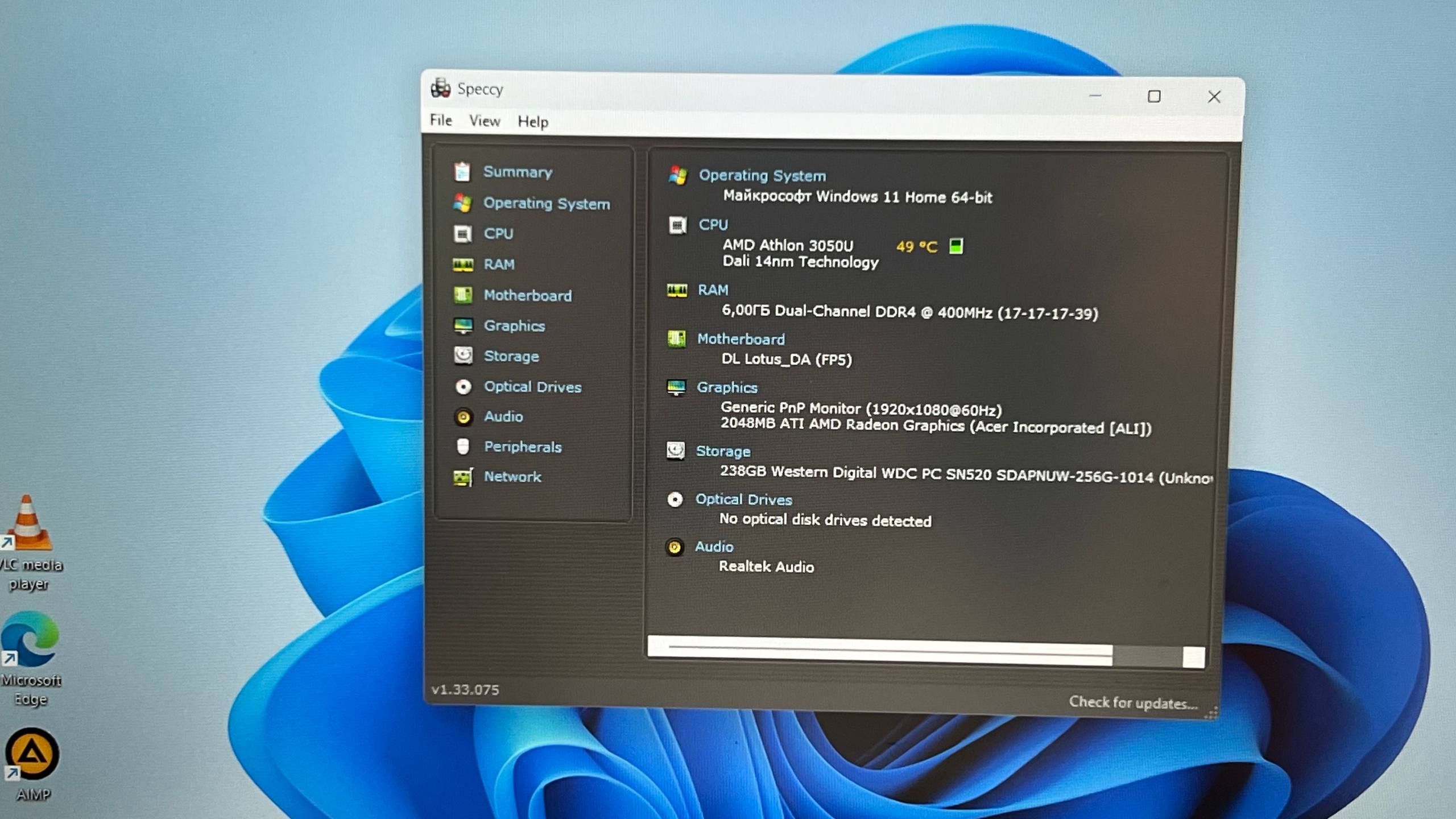Click the Optical Drives icon in summary panel
Screen dimensions: 1456x819
(675, 499)
